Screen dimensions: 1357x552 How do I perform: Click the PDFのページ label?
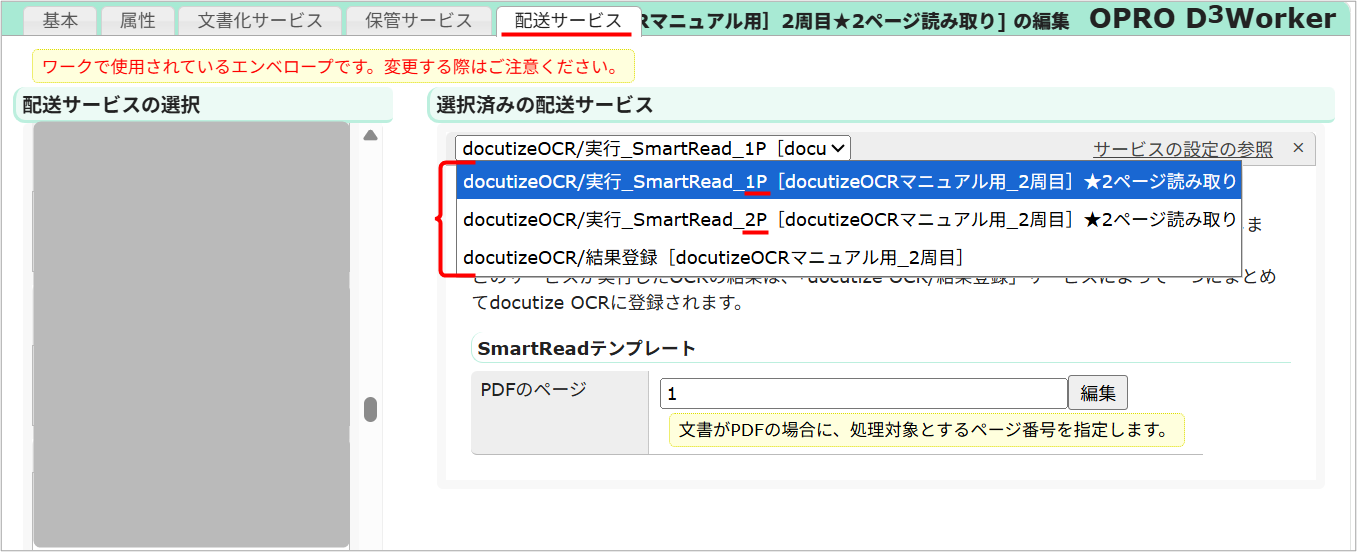pyautogui.click(x=533, y=390)
